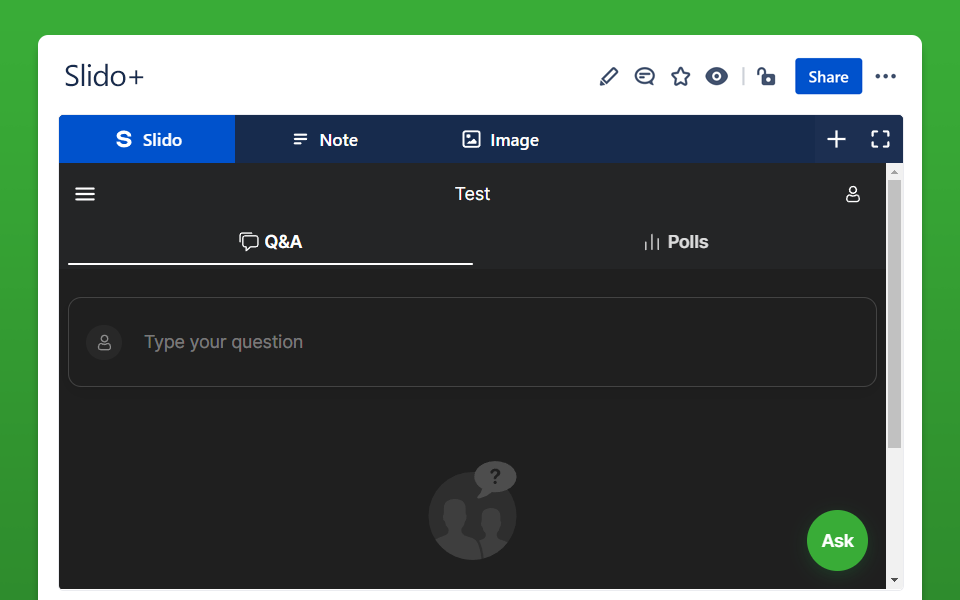Click the vertical scrollbar thumb
Viewport: 960px width, 600px height.
894,314
